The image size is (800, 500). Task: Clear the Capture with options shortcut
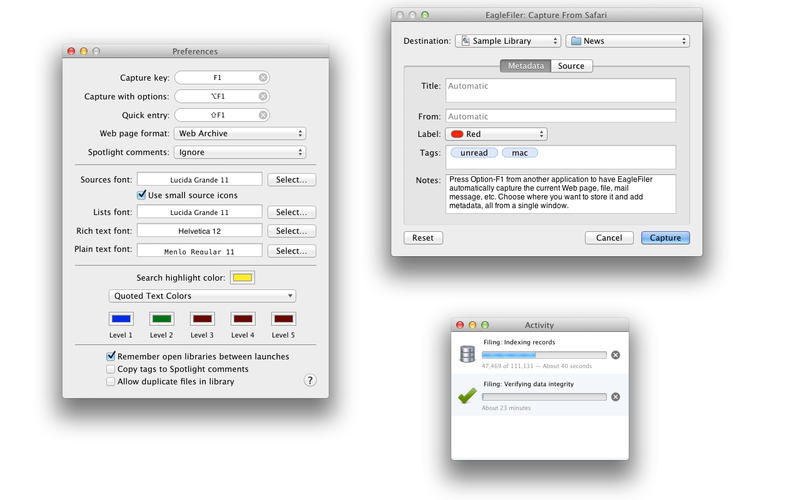263,96
